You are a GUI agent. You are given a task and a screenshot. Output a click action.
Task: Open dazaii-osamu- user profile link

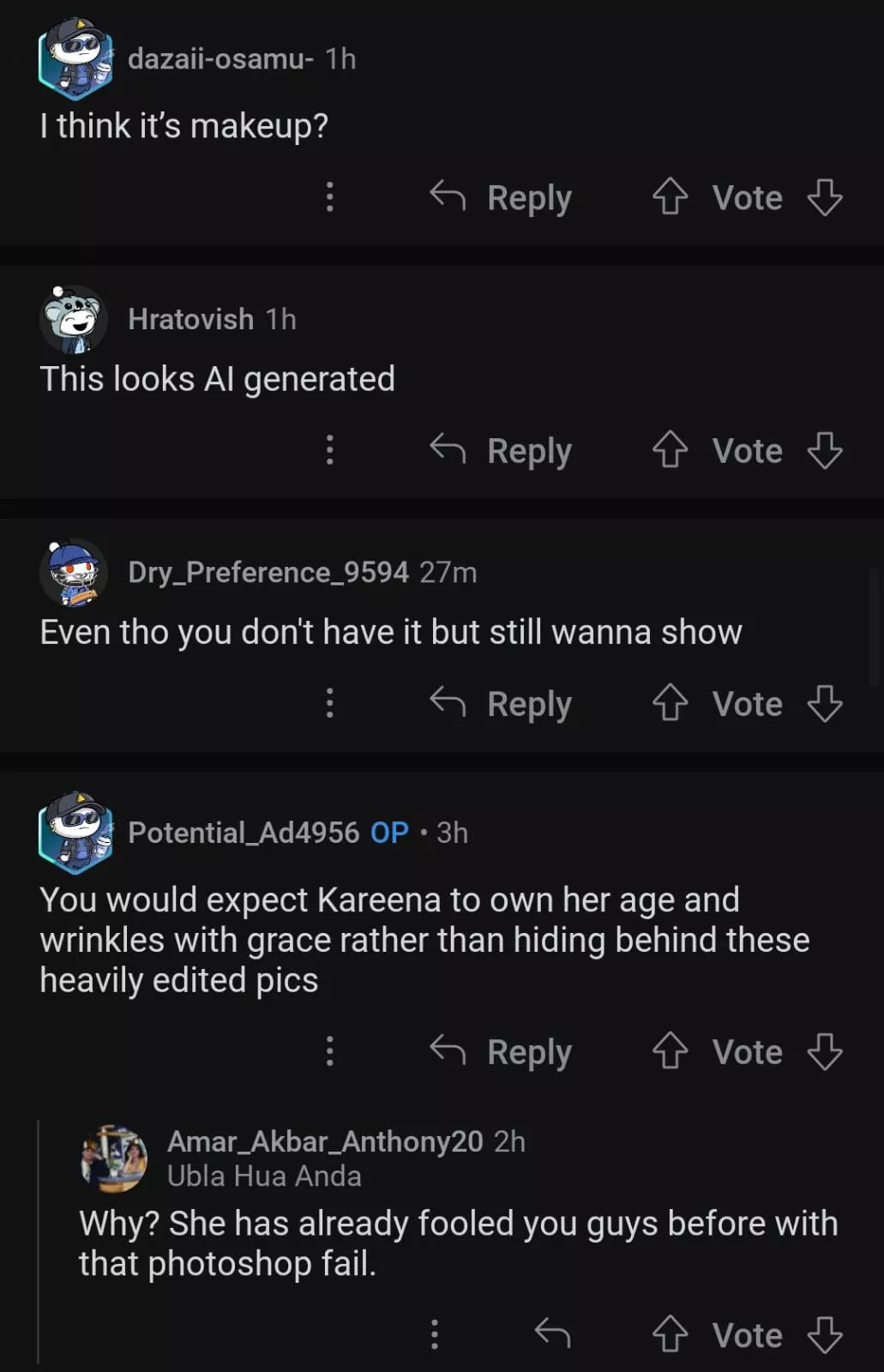point(220,58)
